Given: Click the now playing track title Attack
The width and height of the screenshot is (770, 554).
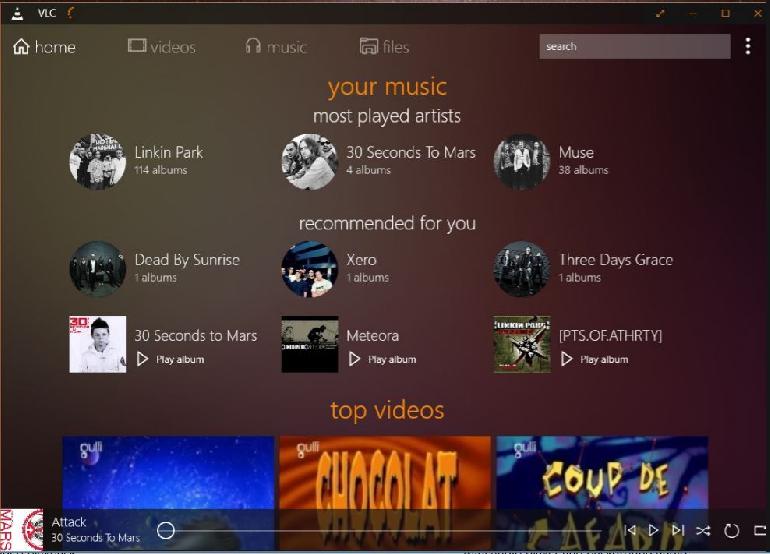Looking at the screenshot, I should coord(69,522).
